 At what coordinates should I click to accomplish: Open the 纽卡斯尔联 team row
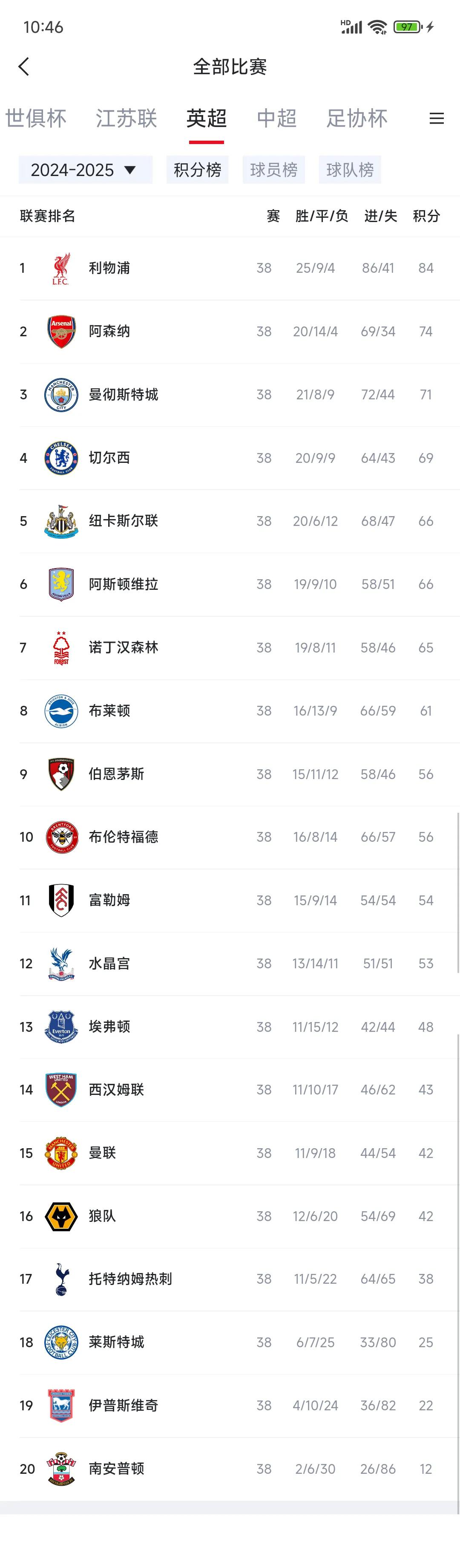pyautogui.click(x=230, y=522)
